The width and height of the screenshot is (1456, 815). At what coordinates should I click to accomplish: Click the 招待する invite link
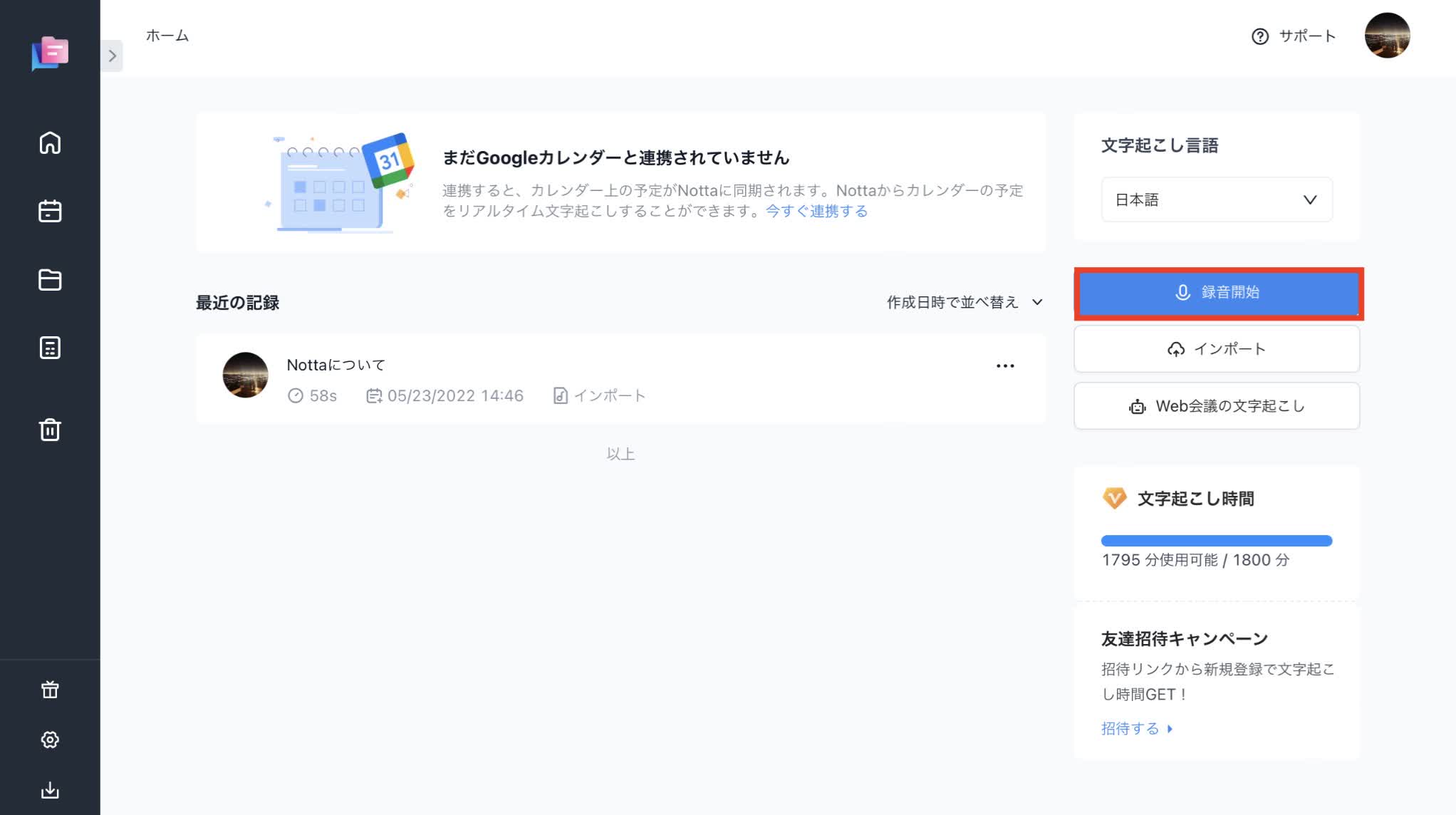pyautogui.click(x=1137, y=728)
